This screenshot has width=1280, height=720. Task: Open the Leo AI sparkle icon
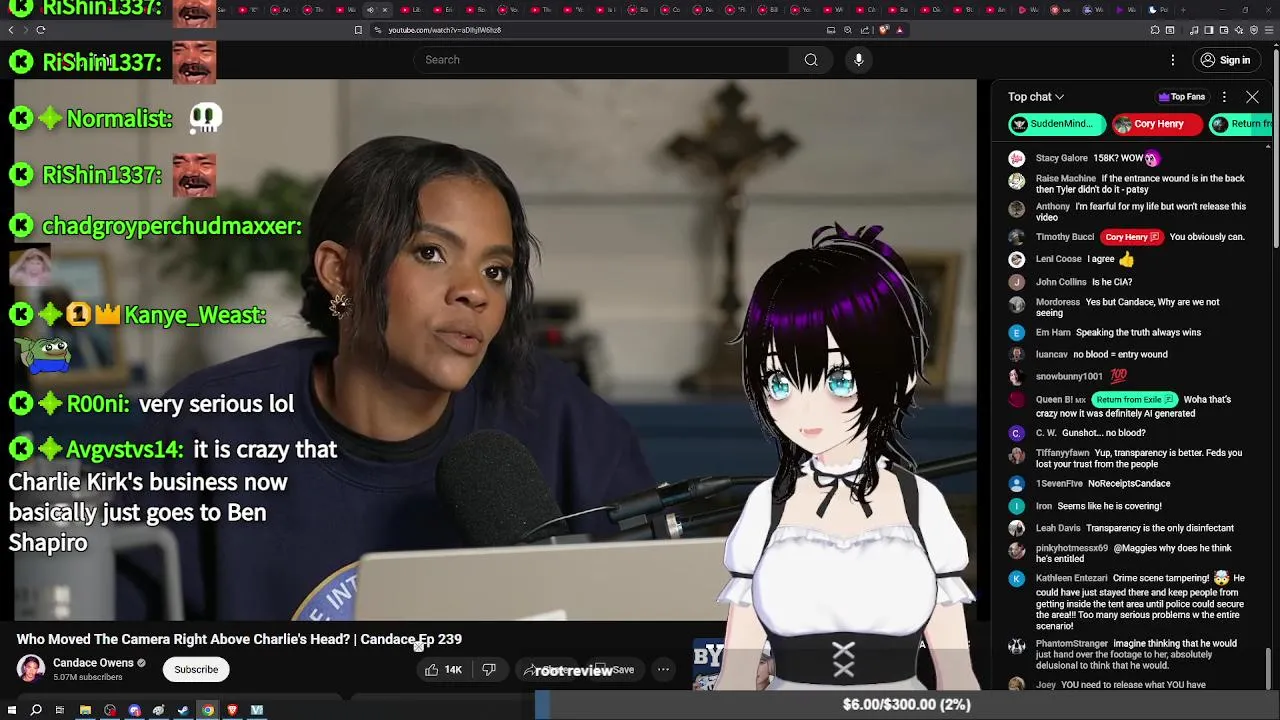[1239, 30]
